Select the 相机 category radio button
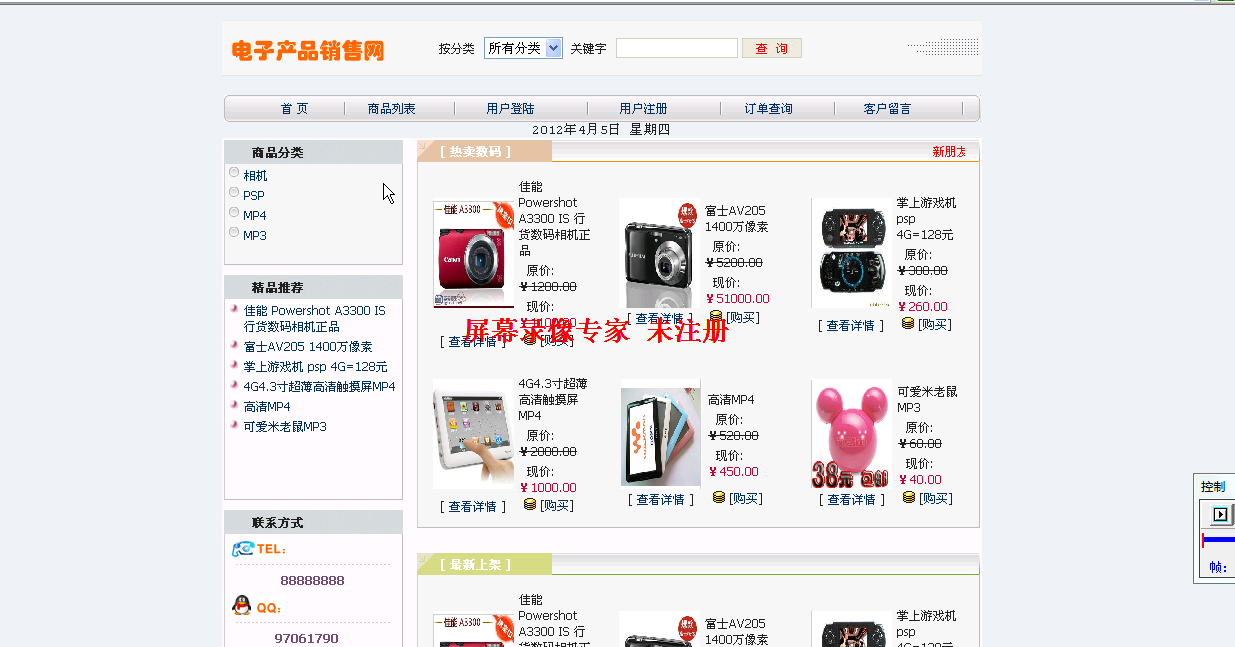This screenshot has width=1235, height=647. coord(234,172)
